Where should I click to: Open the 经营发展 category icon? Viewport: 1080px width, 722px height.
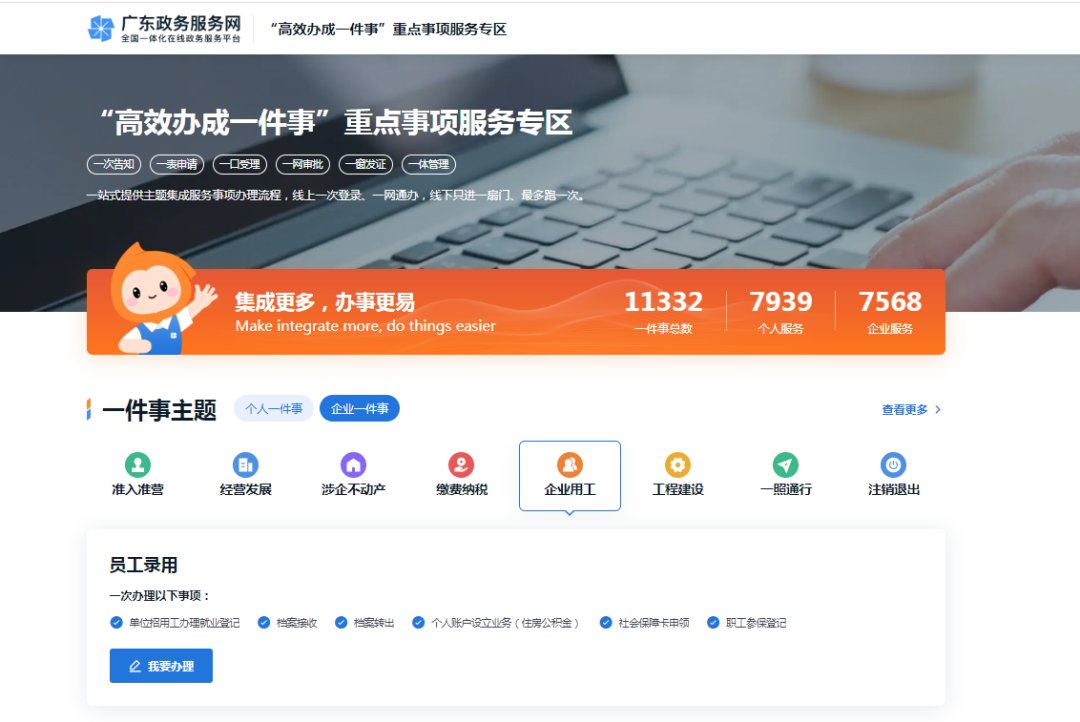(245, 463)
